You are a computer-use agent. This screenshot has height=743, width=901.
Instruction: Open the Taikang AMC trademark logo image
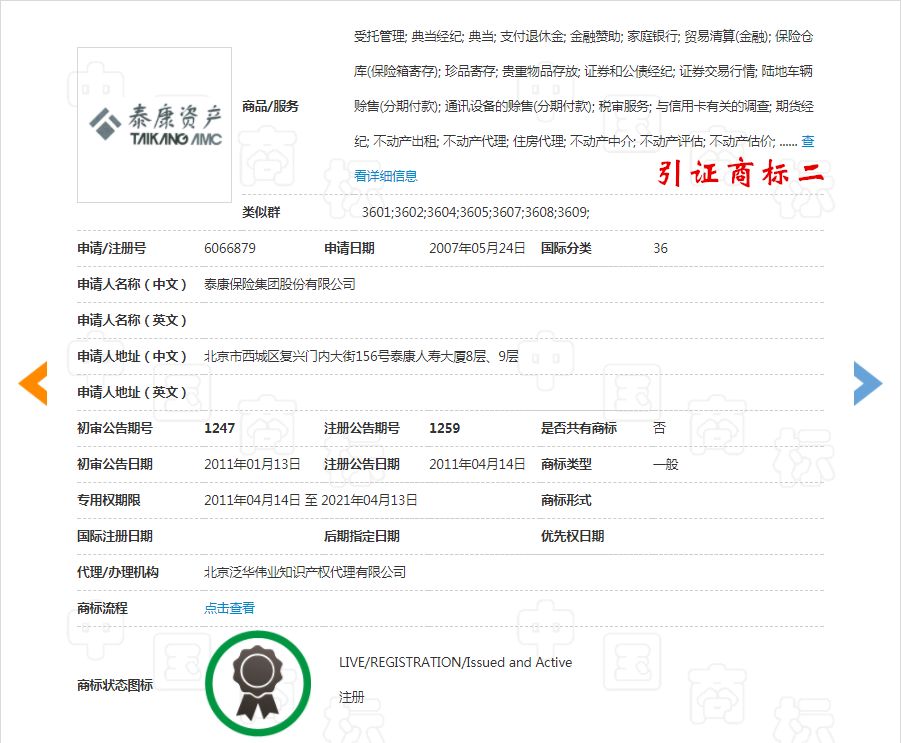(155, 125)
